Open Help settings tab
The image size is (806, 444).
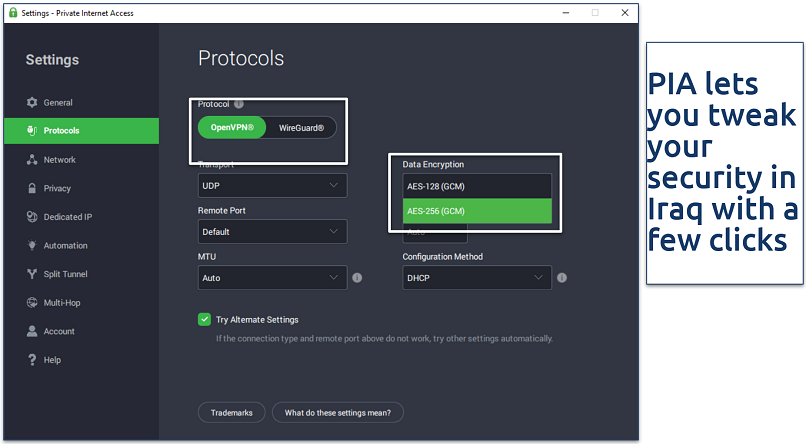click(81, 360)
